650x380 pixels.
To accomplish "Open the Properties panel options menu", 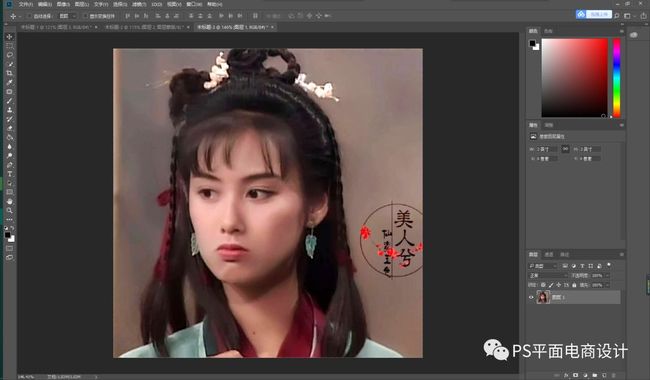I will click(x=621, y=125).
